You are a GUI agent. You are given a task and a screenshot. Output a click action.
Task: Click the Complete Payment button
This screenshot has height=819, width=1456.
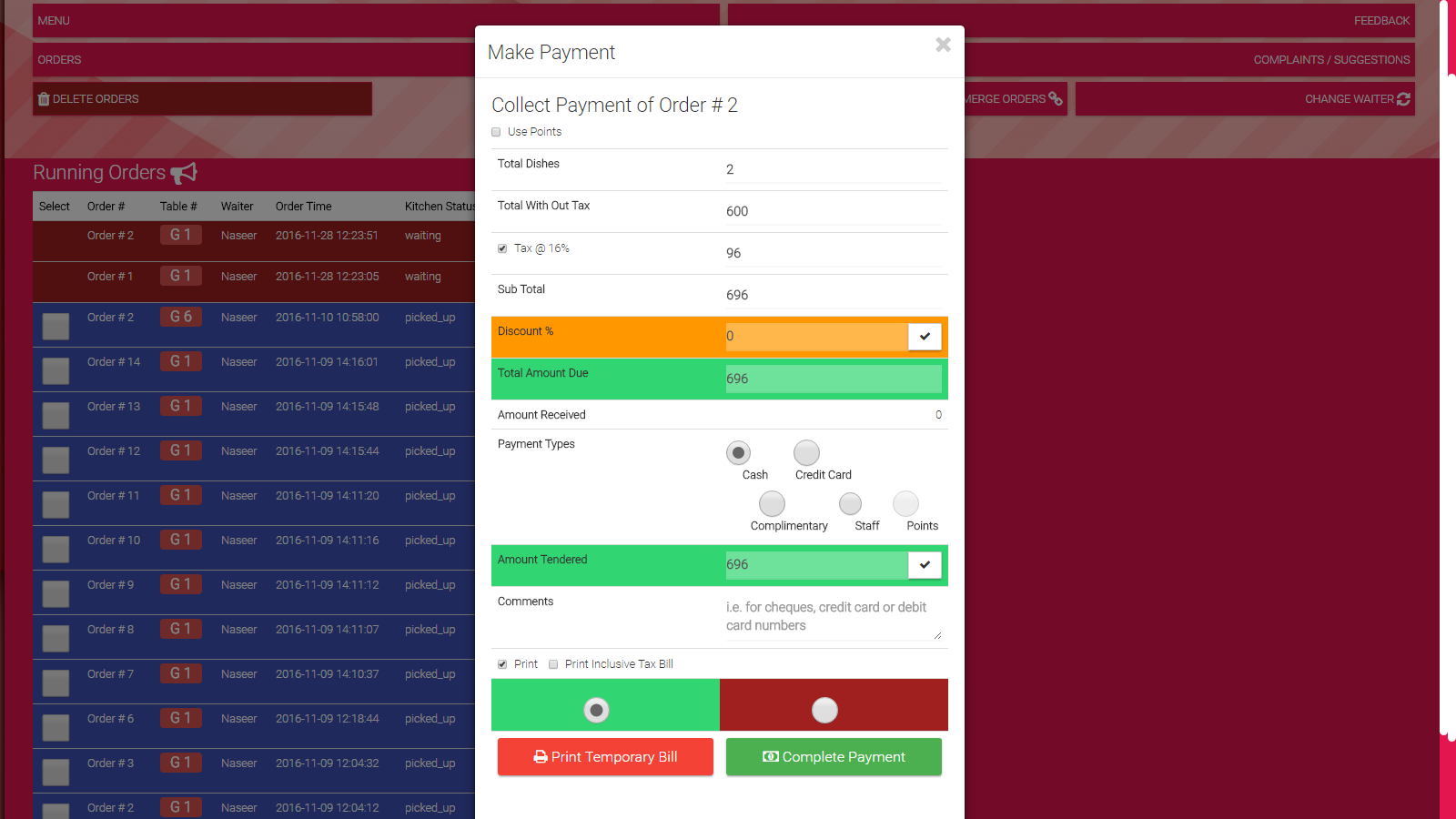coord(834,757)
